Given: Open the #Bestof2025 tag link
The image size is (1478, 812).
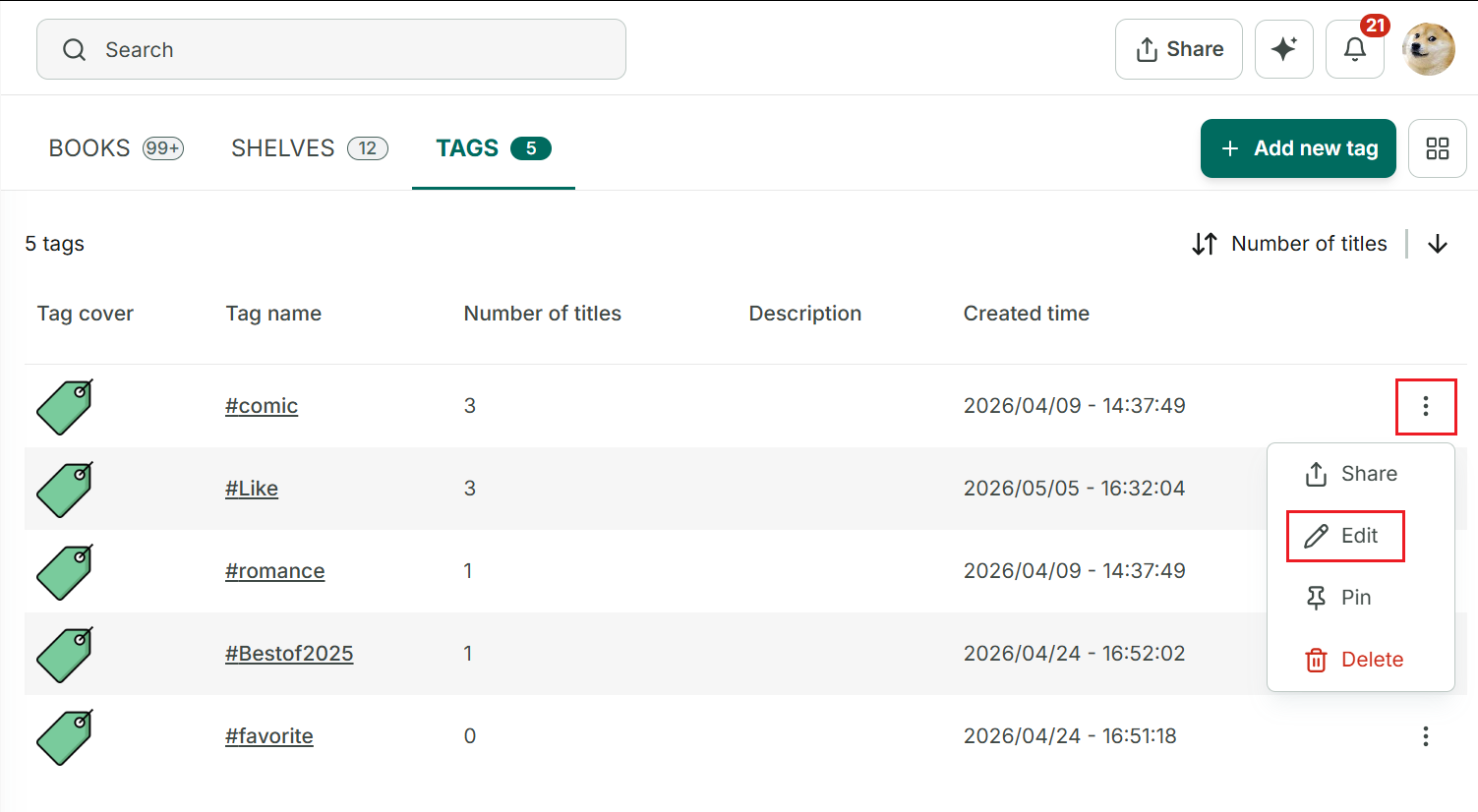Looking at the screenshot, I should tap(289, 654).
